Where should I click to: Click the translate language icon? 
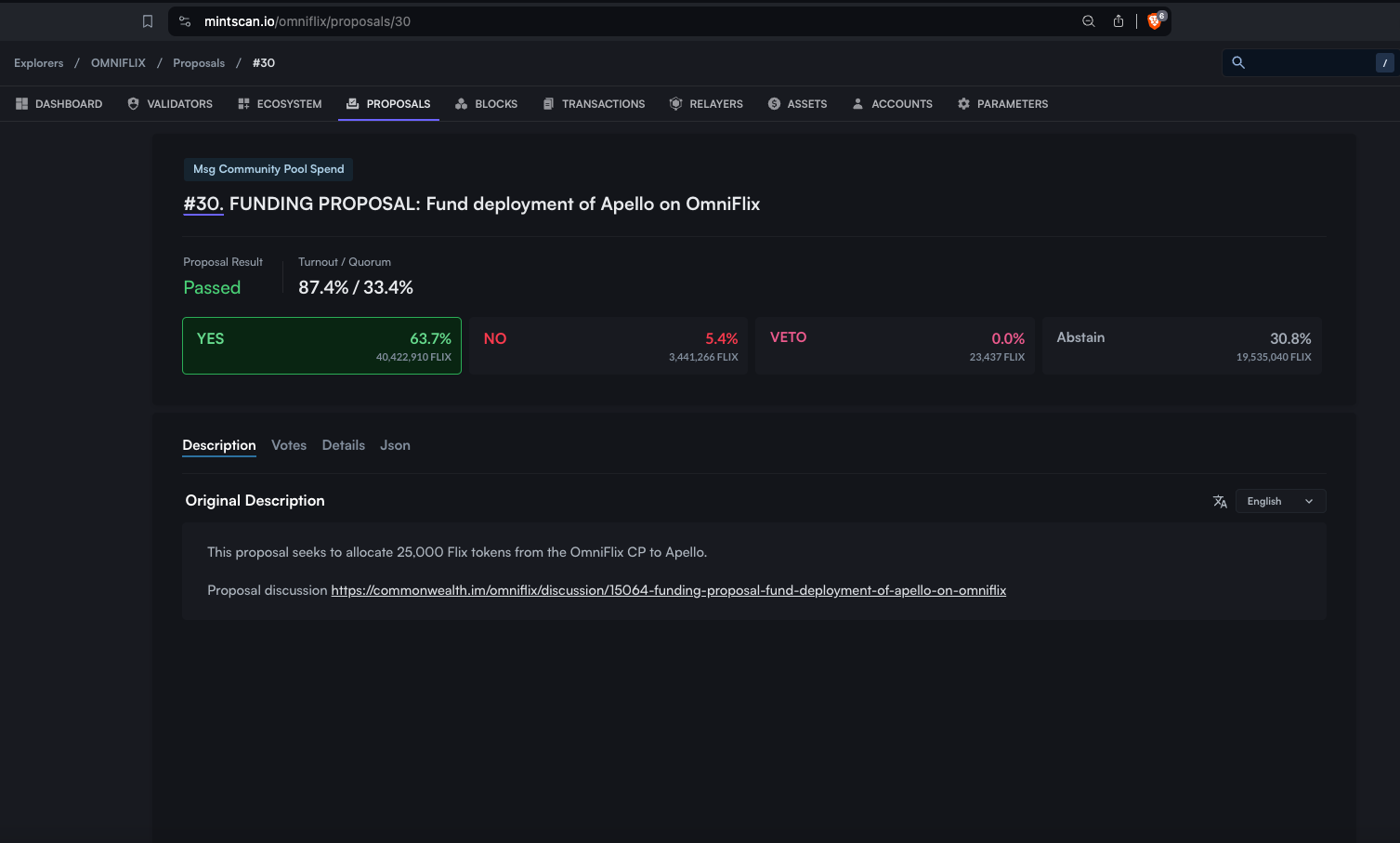pos(1220,501)
